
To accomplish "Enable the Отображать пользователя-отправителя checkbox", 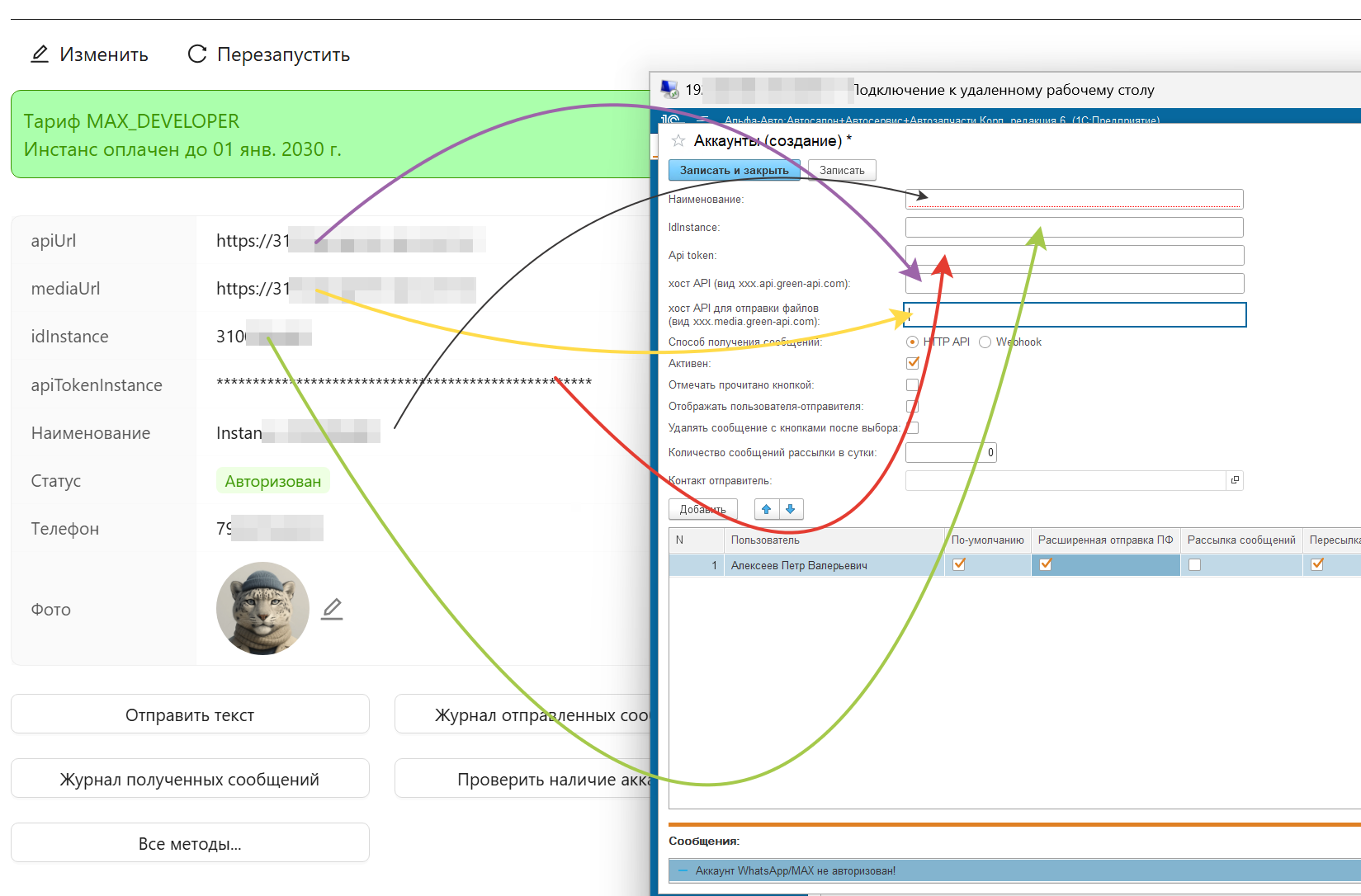I will [x=913, y=406].
